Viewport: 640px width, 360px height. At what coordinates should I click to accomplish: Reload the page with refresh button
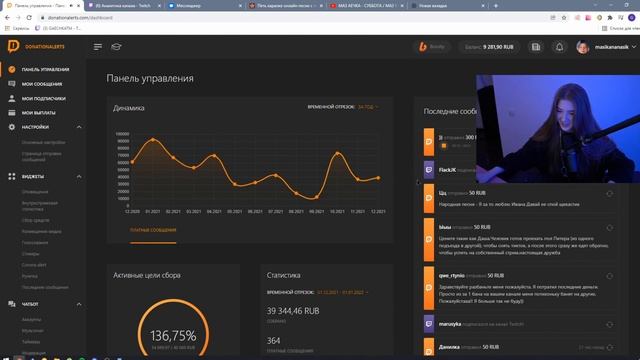coord(29,18)
